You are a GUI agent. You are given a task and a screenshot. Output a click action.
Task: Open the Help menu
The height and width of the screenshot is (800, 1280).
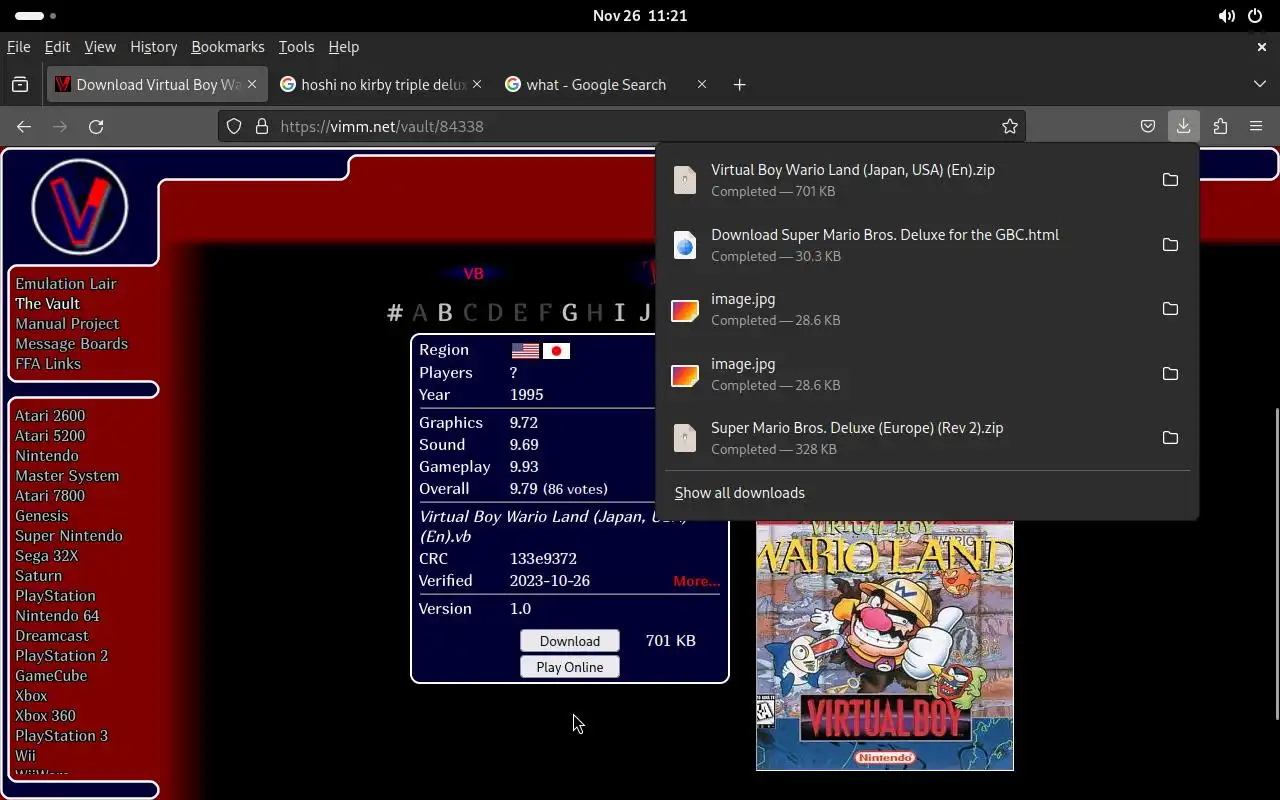343,47
